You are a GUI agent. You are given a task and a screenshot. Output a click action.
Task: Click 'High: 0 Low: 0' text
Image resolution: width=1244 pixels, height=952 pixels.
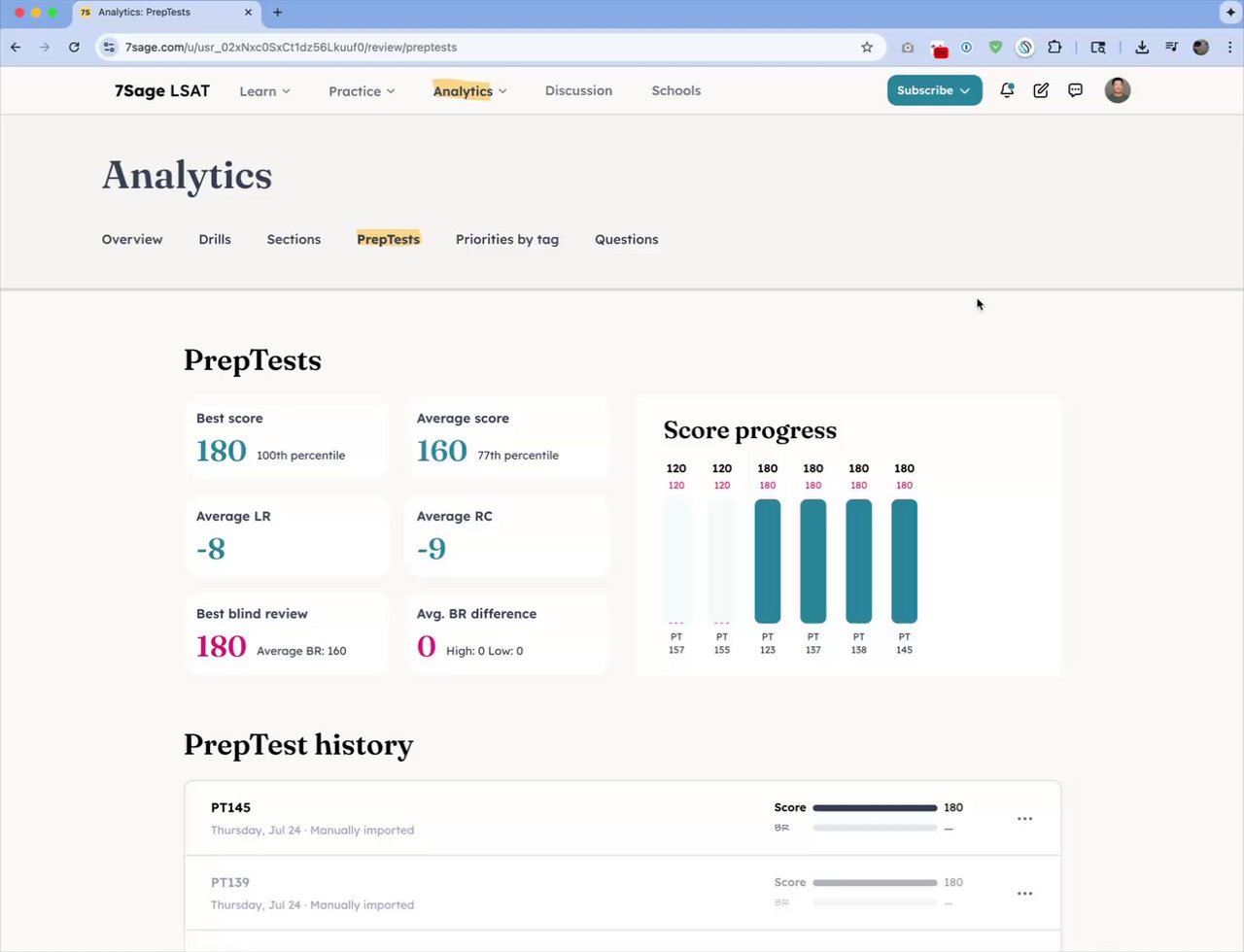point(484,651)
